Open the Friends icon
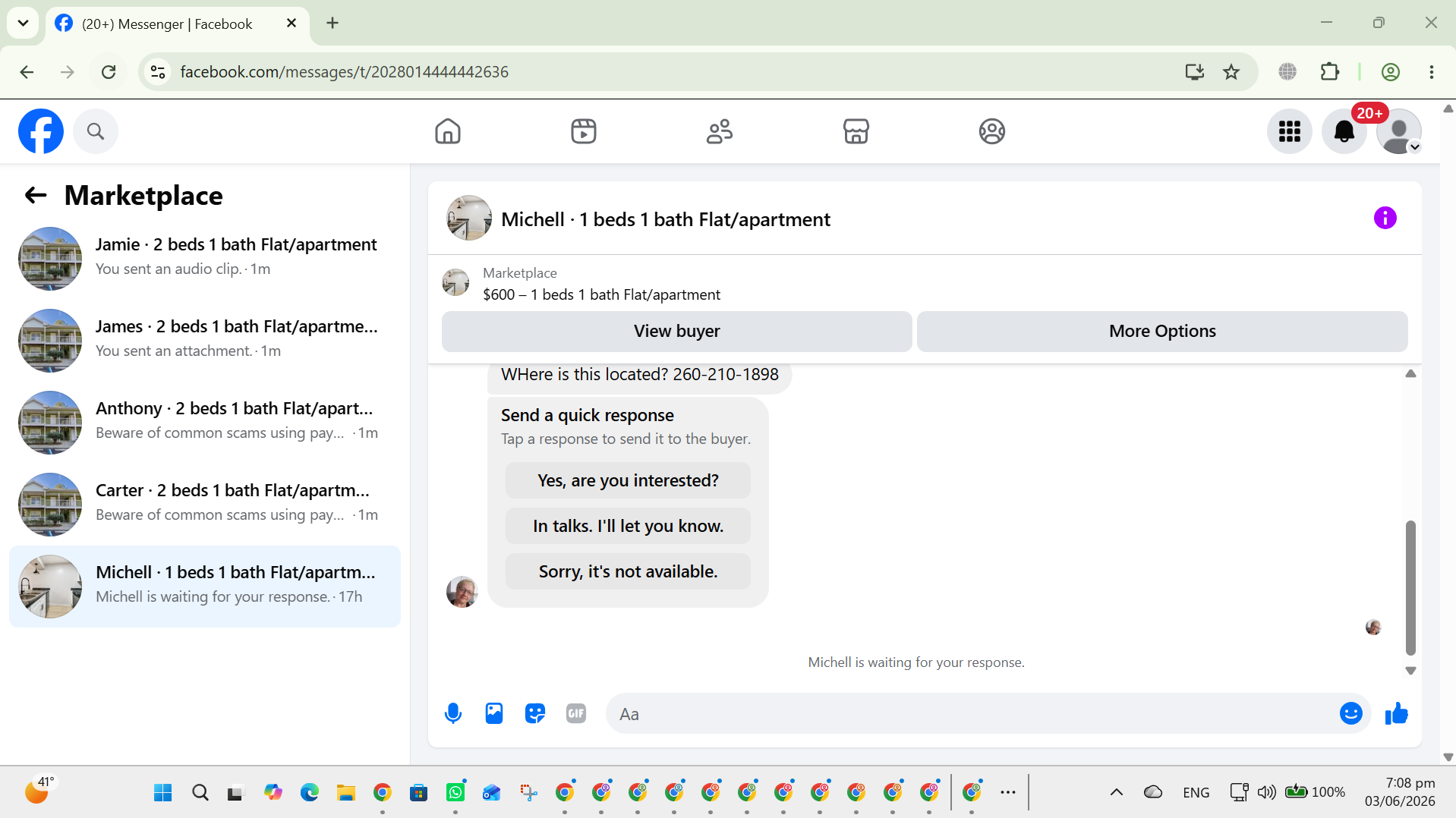Viewport: 1456px width, 818px height. pos(720,131)
